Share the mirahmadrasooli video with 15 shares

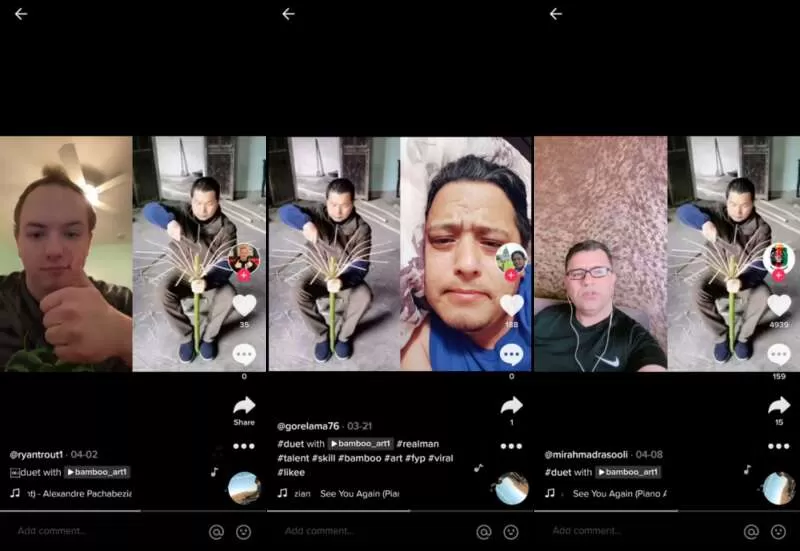click(x=779, y=406)
